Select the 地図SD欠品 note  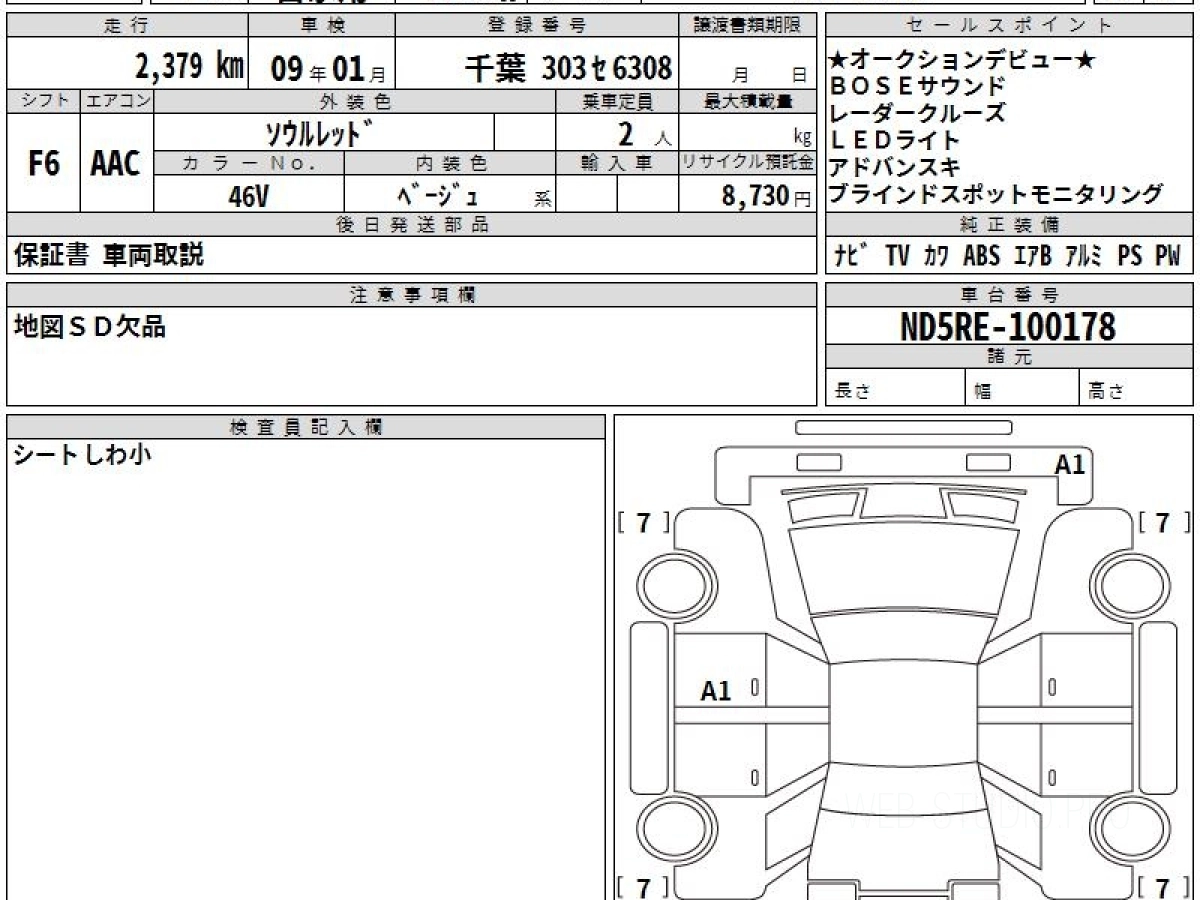[89, 325]
